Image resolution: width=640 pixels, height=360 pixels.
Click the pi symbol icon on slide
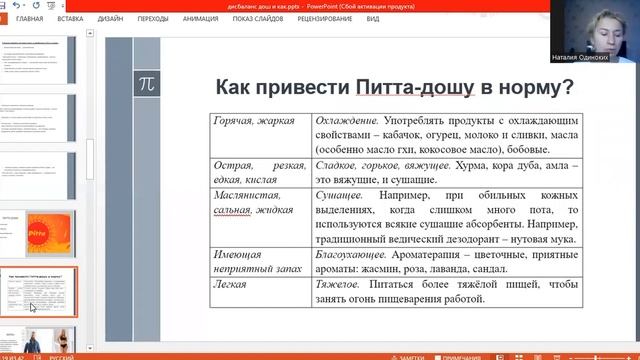[x=147, y=84]
